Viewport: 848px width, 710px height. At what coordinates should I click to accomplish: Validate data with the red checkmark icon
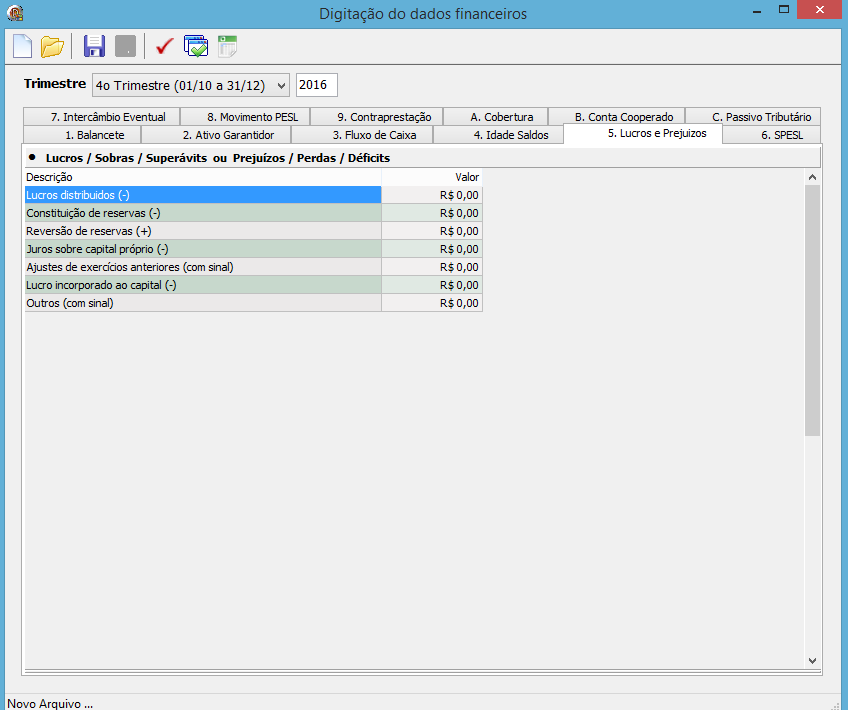(x=164, y=46)
